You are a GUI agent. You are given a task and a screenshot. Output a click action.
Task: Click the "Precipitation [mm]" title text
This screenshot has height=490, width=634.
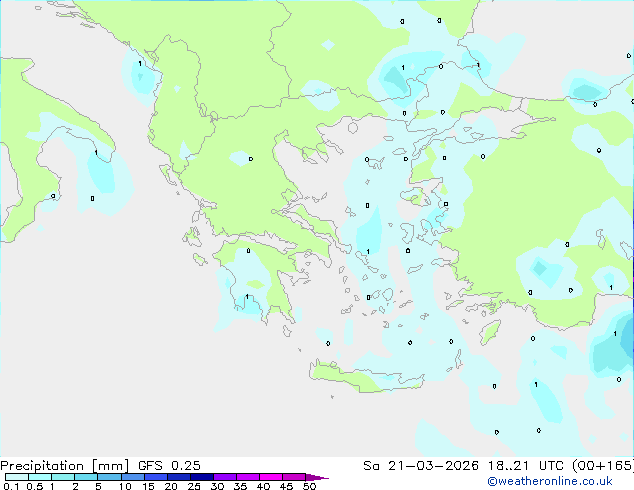[x=64, y=466]
